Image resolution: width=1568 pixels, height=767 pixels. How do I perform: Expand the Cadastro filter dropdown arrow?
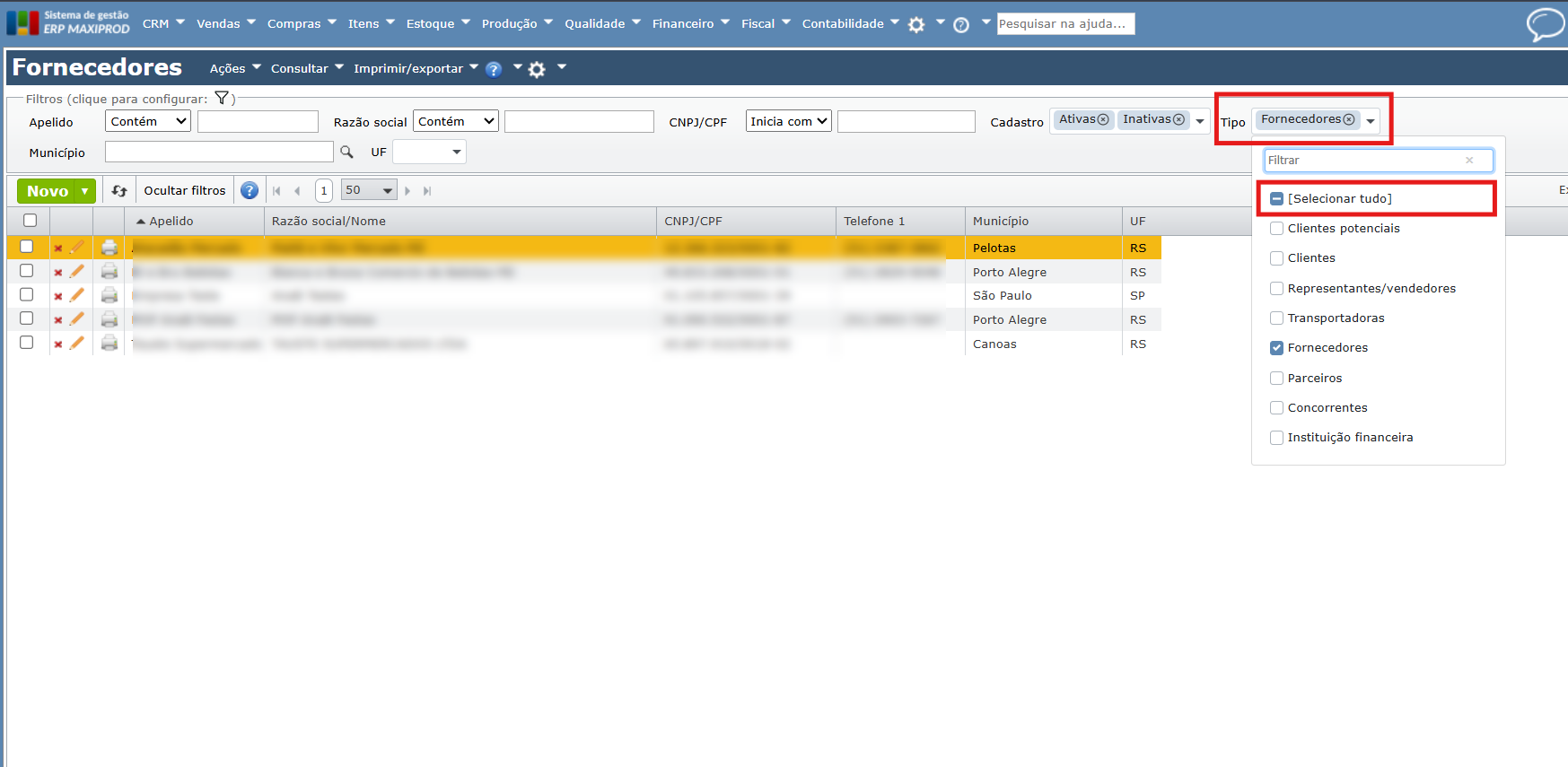(1200, 121)
